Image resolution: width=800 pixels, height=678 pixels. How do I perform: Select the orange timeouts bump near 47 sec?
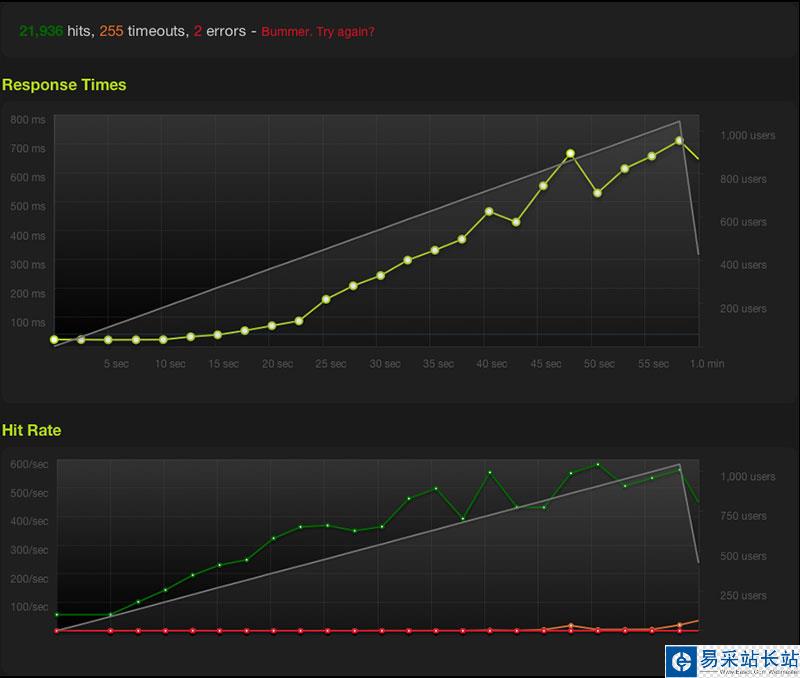pyautogui.click(x=571, y=625)
